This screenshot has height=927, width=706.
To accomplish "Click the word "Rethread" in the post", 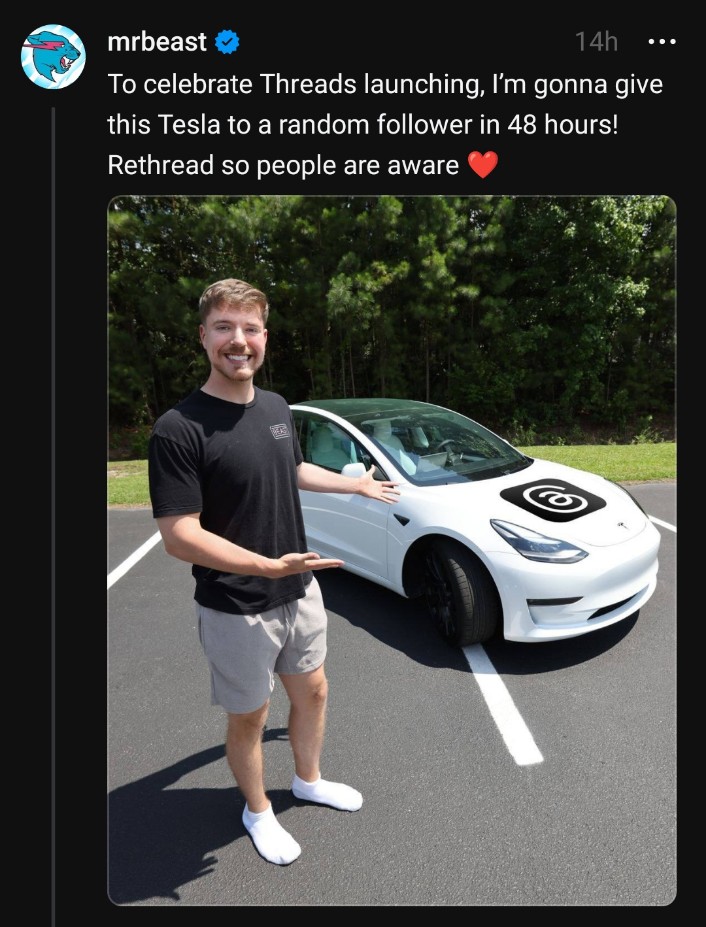I will click(x=160, y=165).
